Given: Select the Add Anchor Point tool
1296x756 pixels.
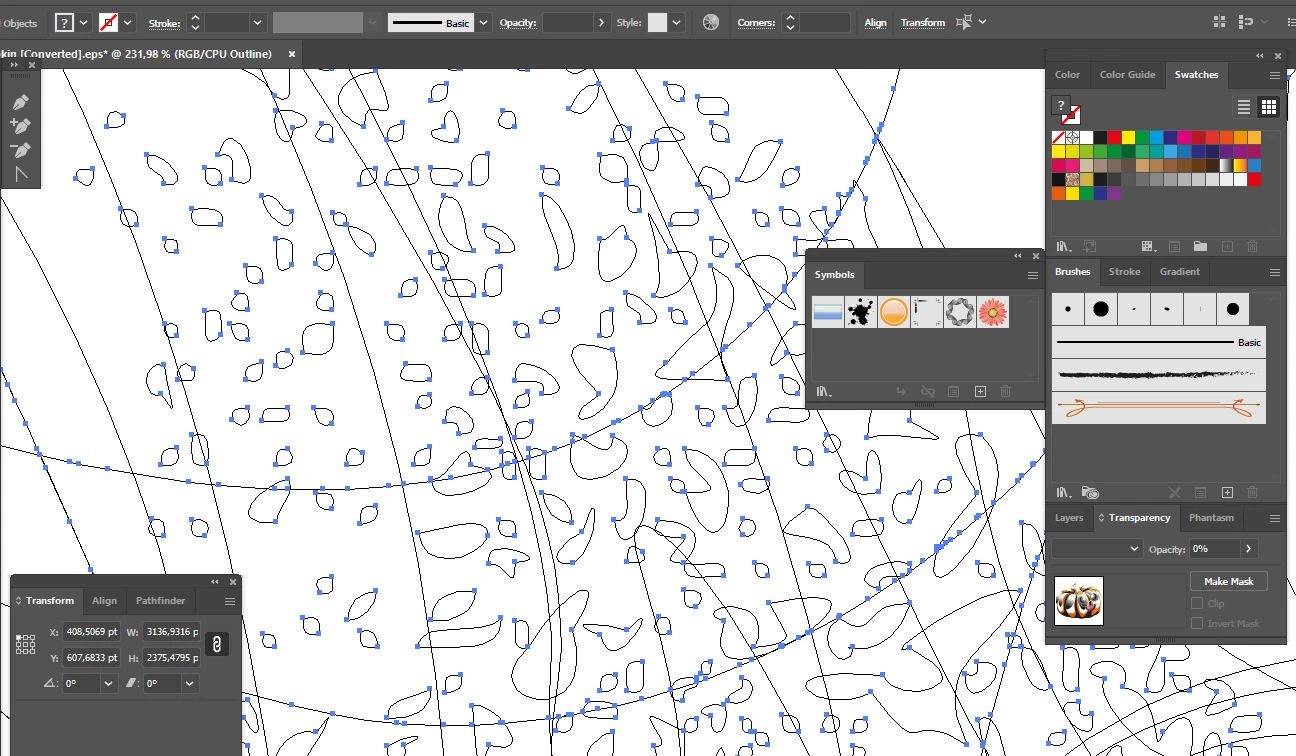Looking at the screenshot, I should [21, 126].
